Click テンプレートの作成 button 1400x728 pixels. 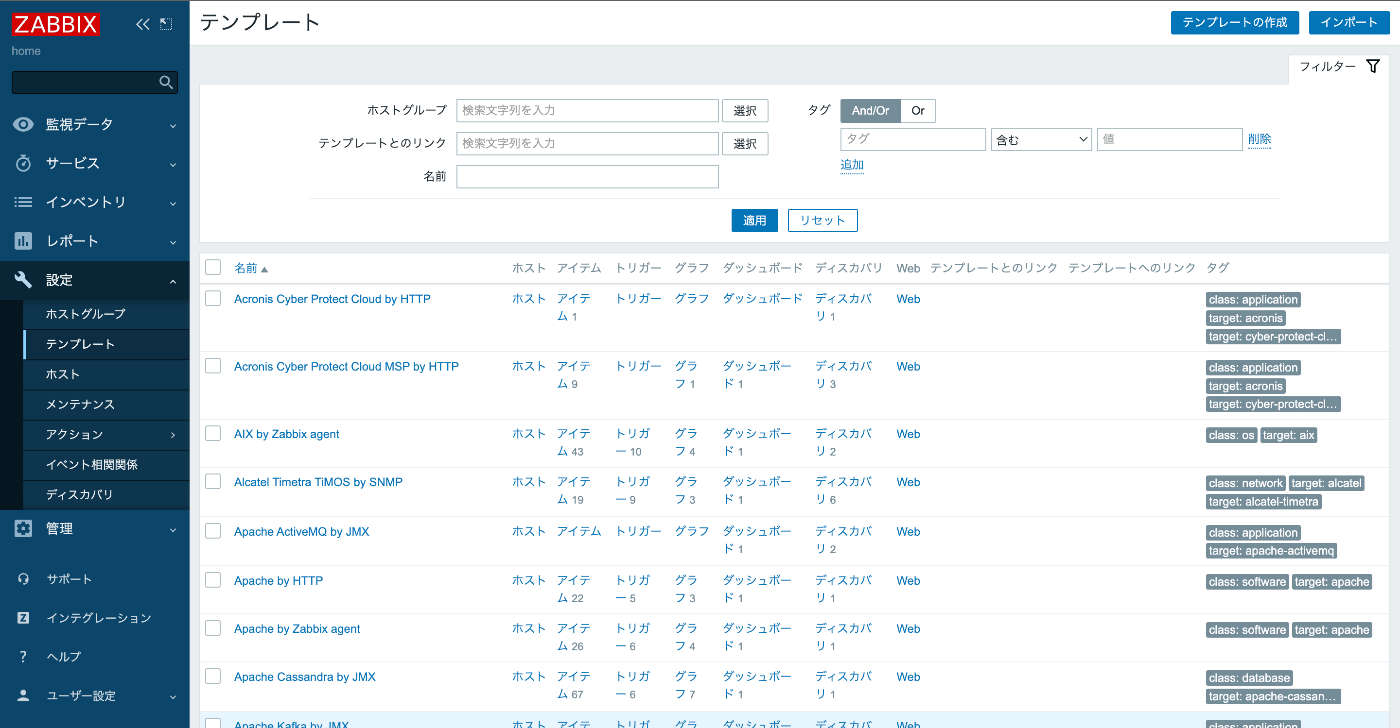click(1235, 23)
